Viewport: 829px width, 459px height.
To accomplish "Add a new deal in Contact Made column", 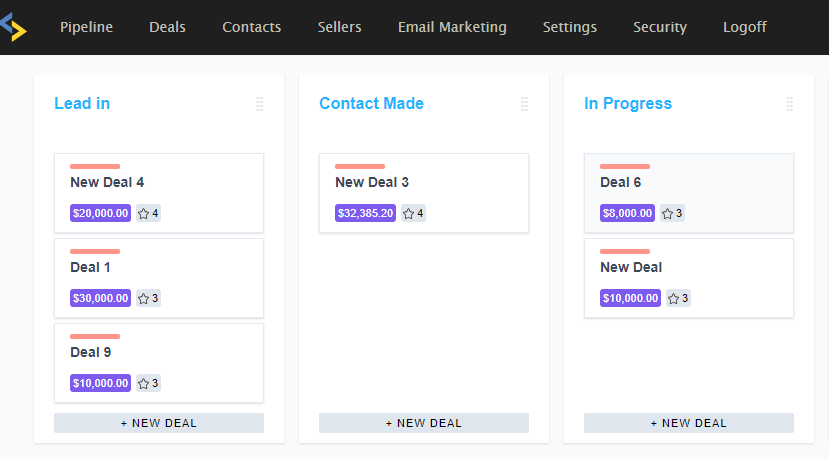I will (424, 423).
